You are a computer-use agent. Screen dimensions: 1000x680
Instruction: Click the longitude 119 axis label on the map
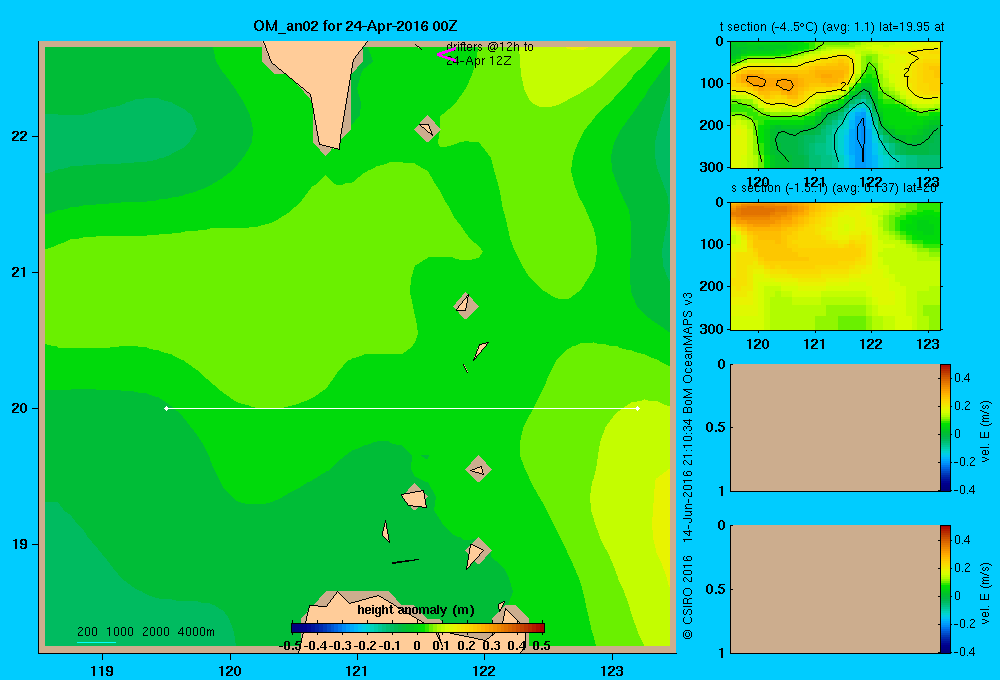coord(102,670)
